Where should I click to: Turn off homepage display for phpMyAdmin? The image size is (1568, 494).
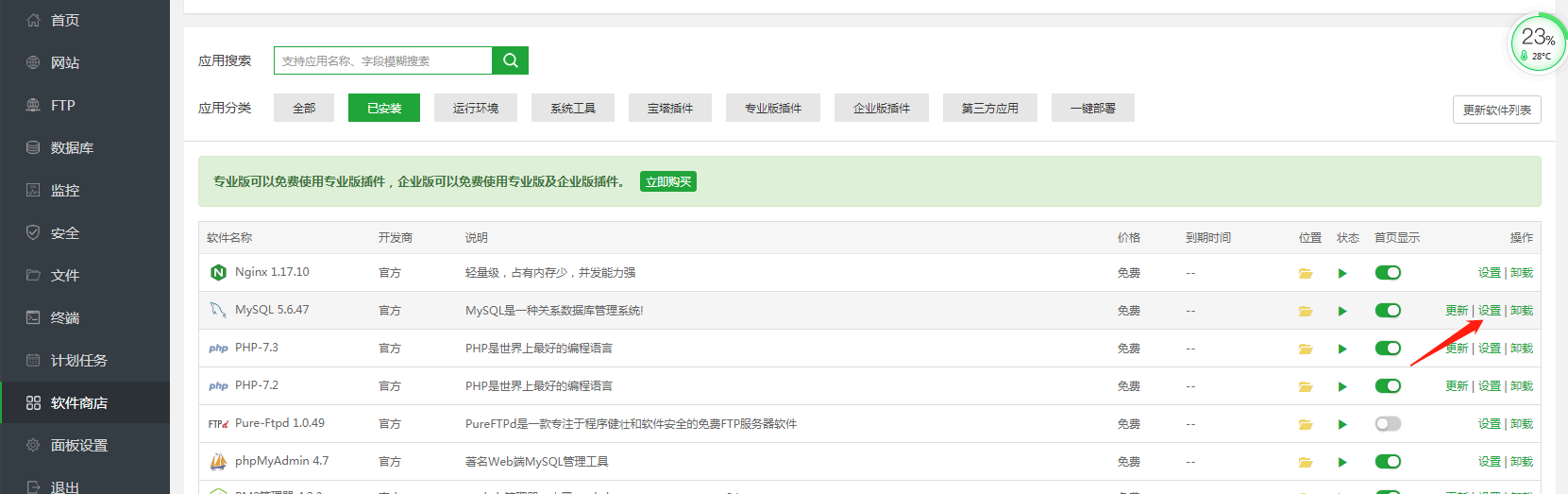(1388, 462)
